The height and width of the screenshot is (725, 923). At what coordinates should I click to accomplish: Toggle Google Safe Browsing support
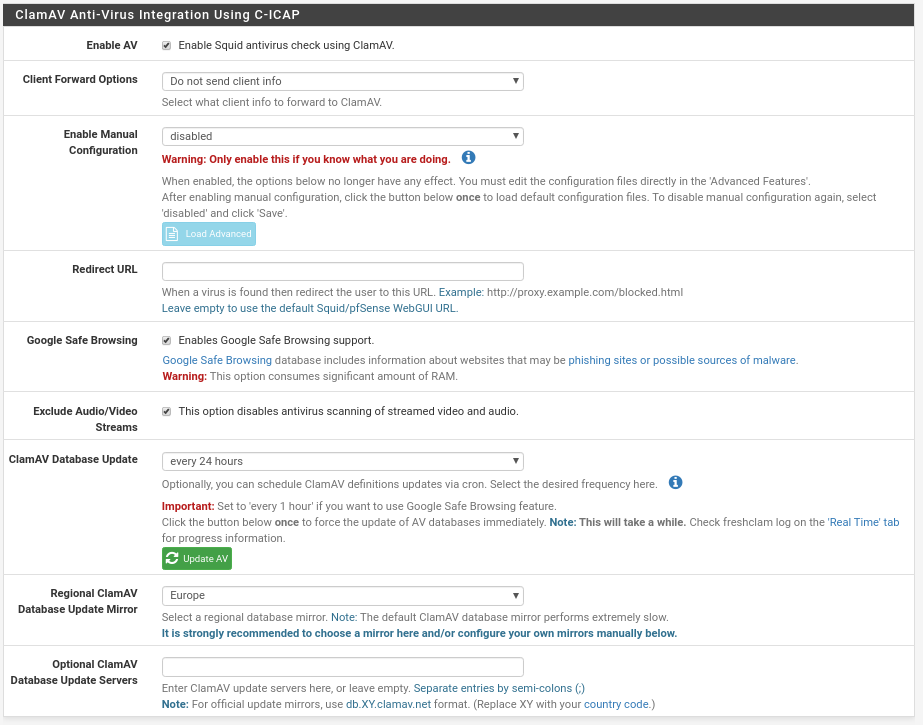point(166,339)
